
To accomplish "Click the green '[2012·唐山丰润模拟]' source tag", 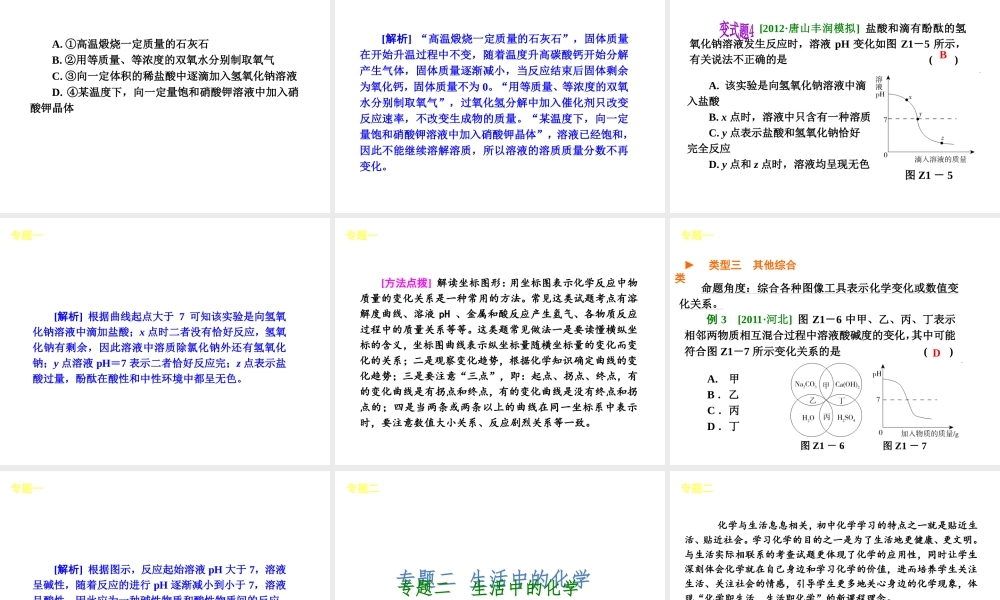I will point(809,29).
